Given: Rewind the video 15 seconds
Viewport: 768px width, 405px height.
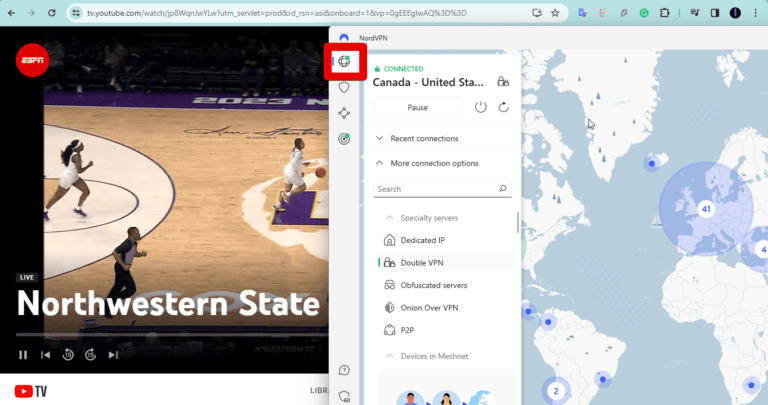Looking at the screenshot, I should click(68, 354).
